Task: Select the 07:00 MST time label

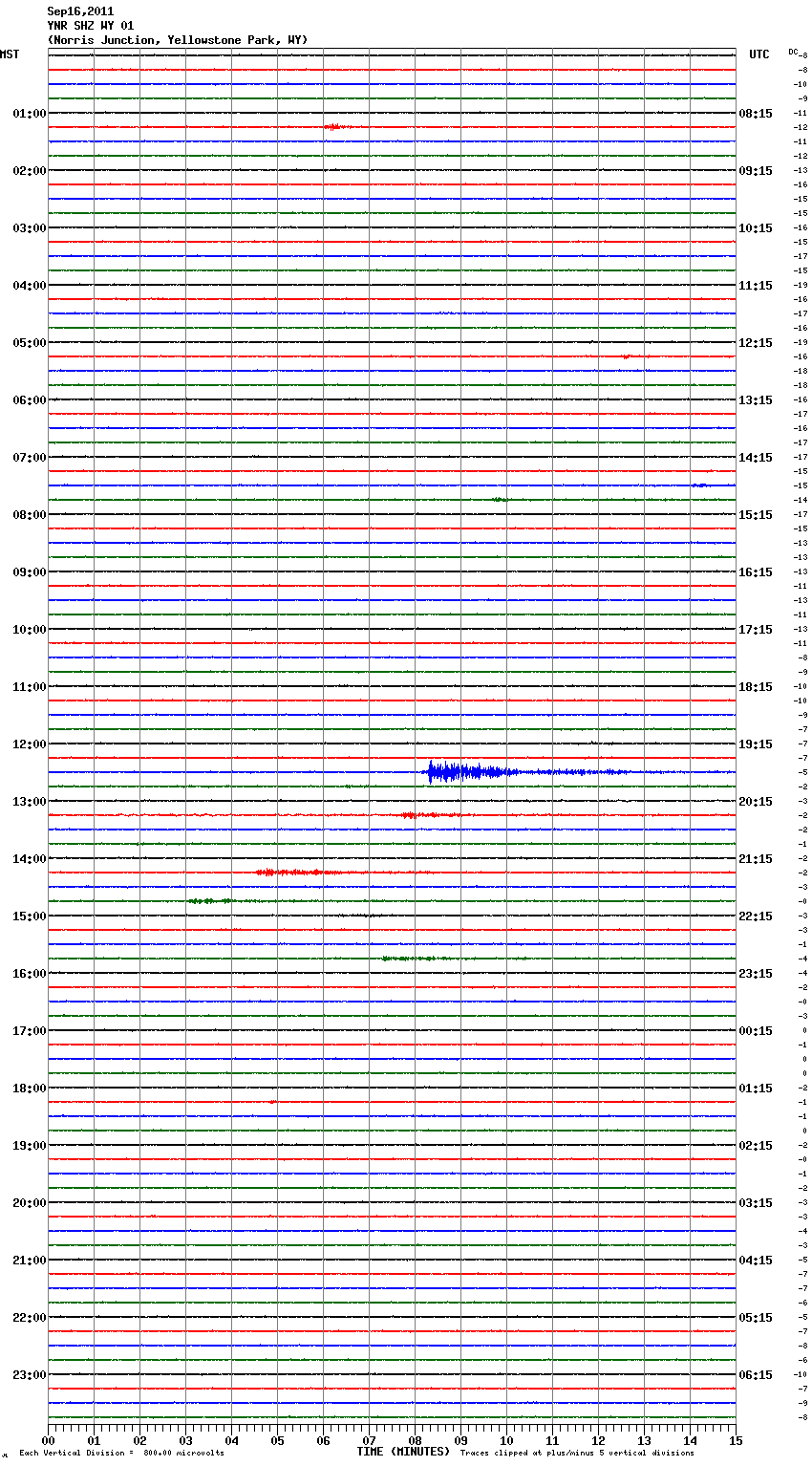Action: point(30,457)
